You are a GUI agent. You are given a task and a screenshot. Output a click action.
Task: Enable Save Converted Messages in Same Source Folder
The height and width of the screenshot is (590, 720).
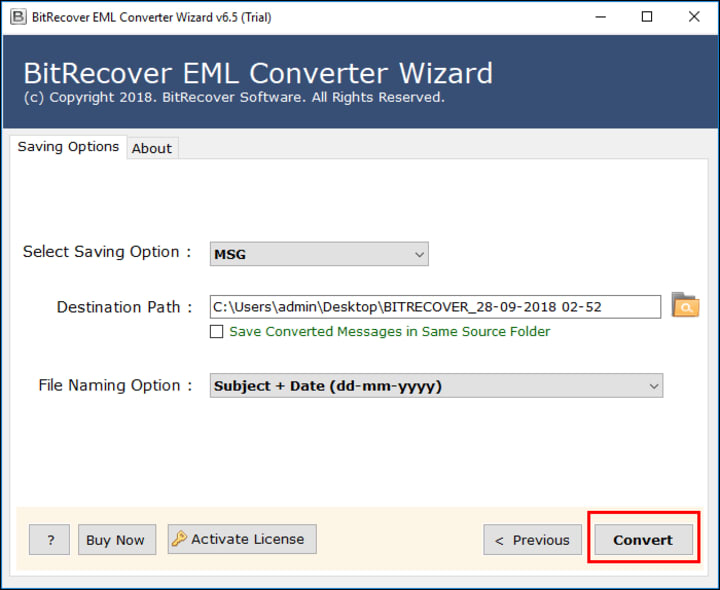tap(216, 332)
